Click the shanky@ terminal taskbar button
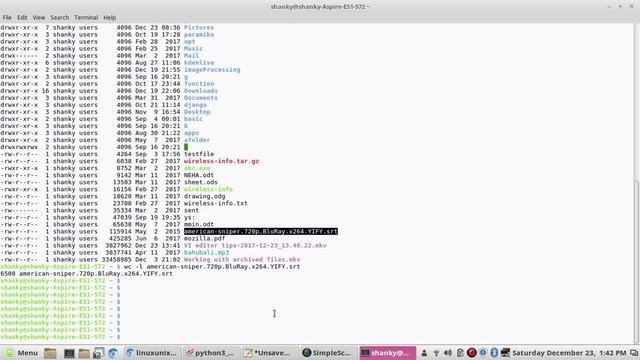640x360 pixels. (387, 353)
